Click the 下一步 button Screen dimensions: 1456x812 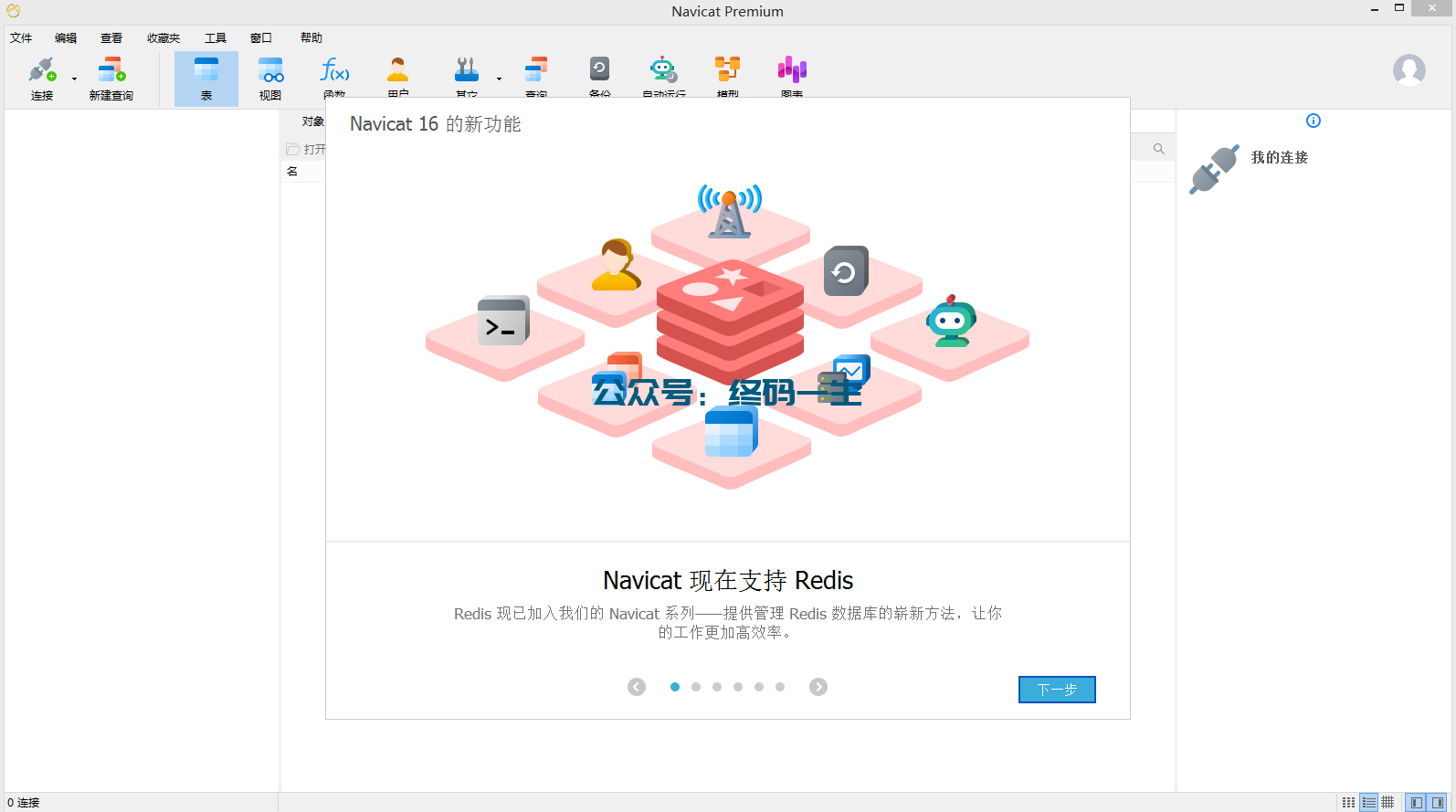coord(1057,690)
